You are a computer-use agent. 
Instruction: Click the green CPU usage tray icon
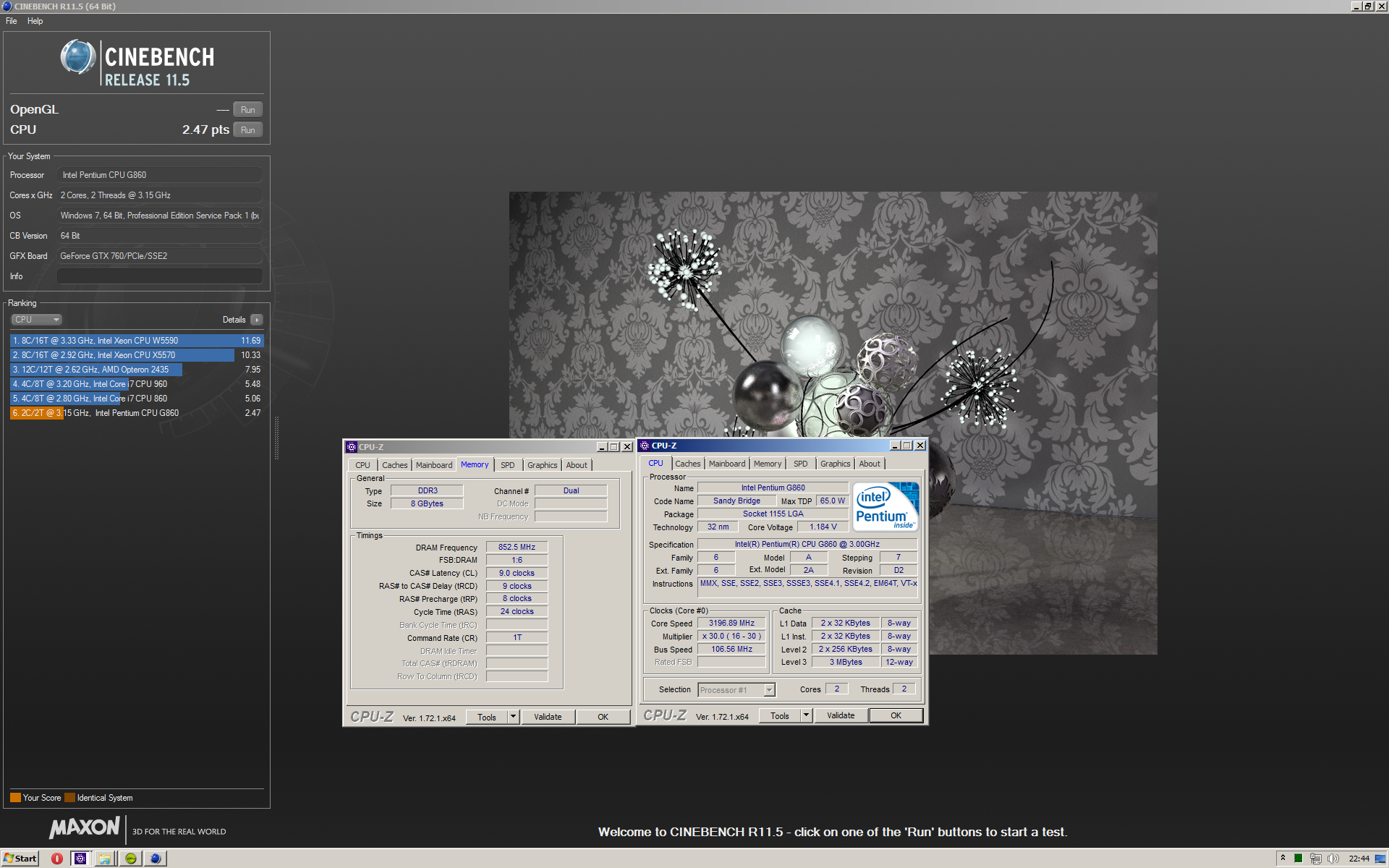pos(1299,859)
